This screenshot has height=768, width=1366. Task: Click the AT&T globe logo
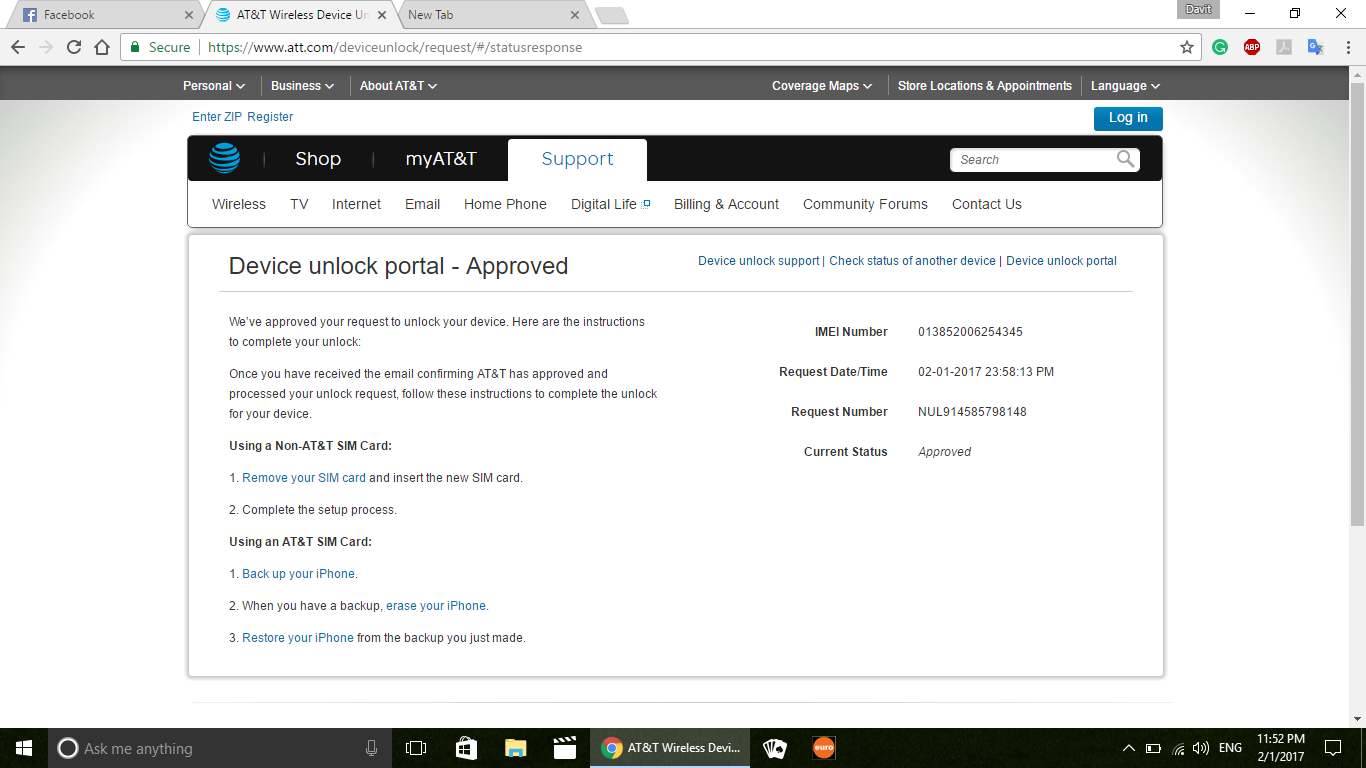[x=225, y=158]
